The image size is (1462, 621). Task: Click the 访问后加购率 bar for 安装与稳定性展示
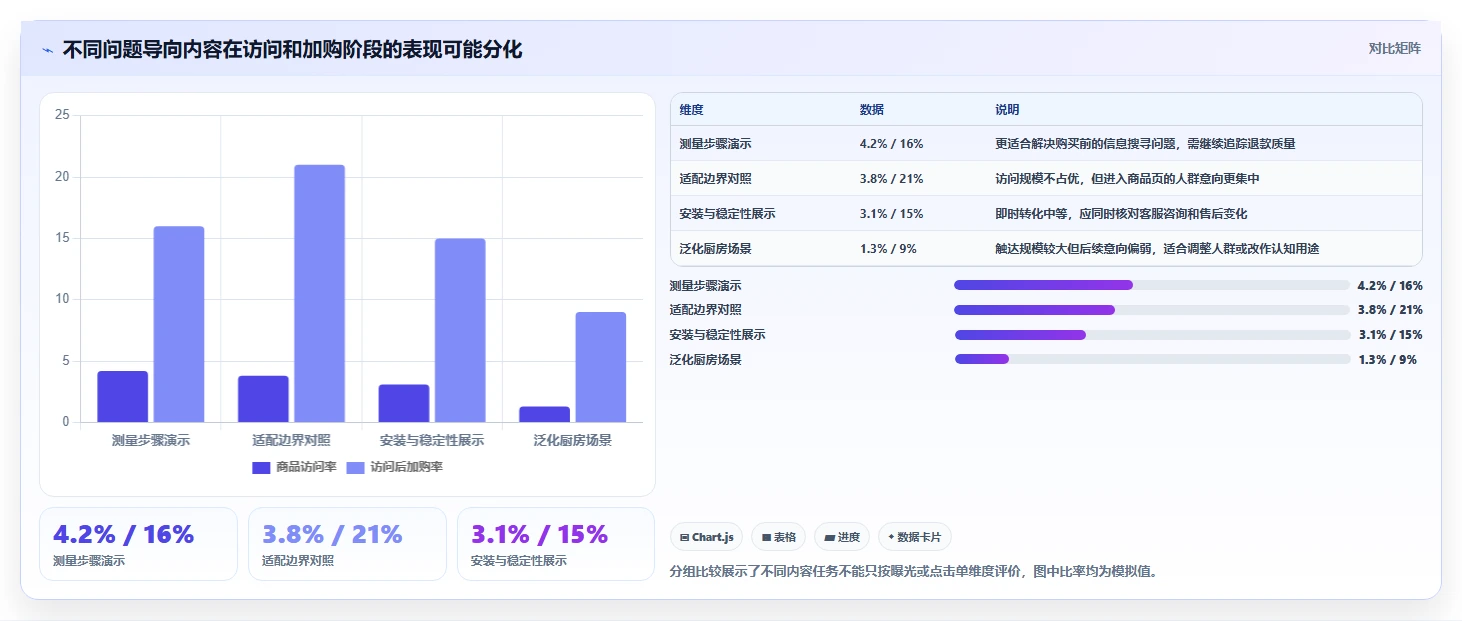(x=460, y=330)
